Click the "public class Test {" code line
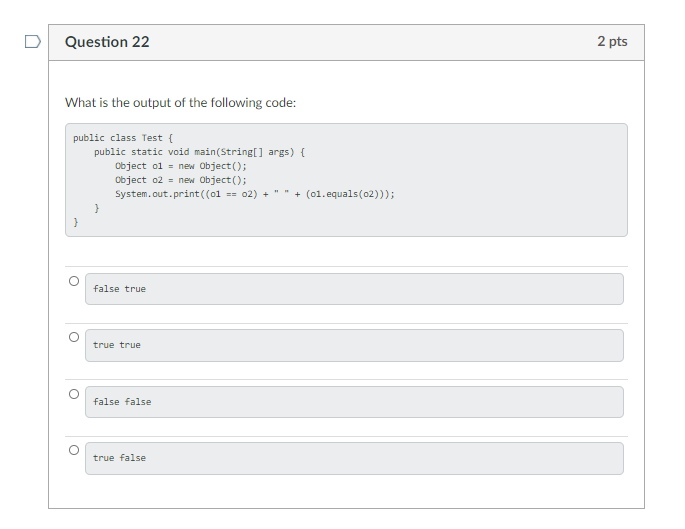The image size is (685, 529). click(x=124, y=138)
